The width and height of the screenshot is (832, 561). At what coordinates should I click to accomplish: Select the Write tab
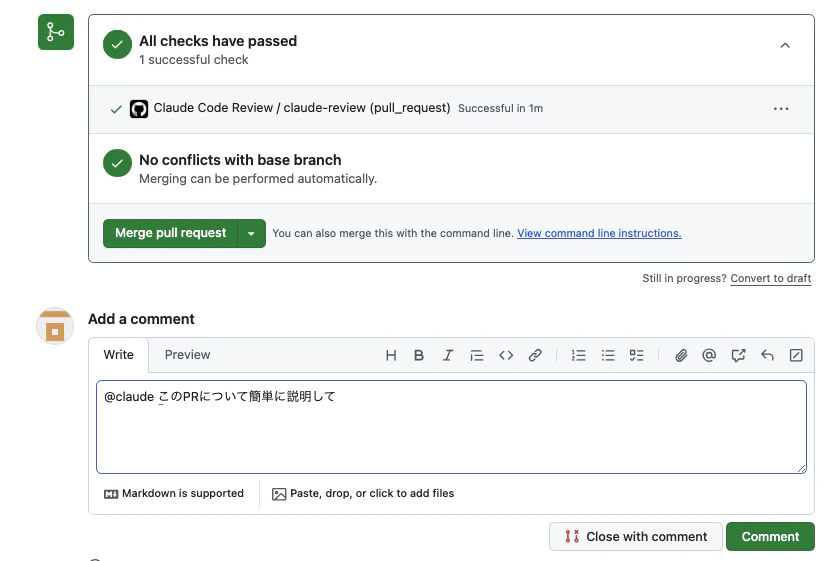(x=118, y=355)
